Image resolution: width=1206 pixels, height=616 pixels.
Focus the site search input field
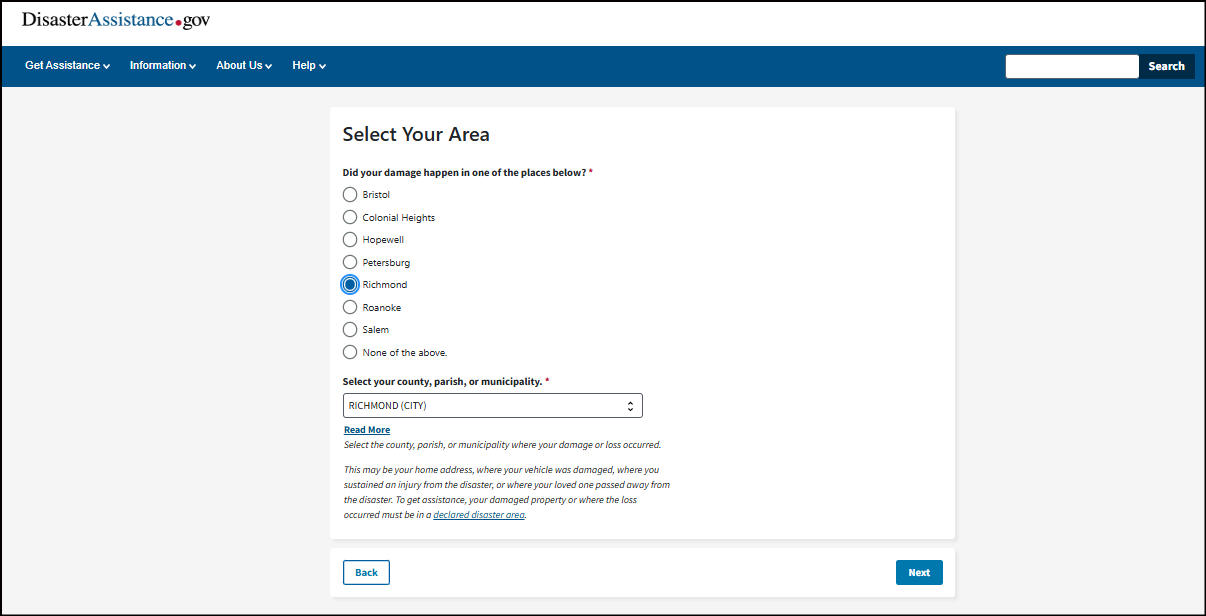point(1071,66)
